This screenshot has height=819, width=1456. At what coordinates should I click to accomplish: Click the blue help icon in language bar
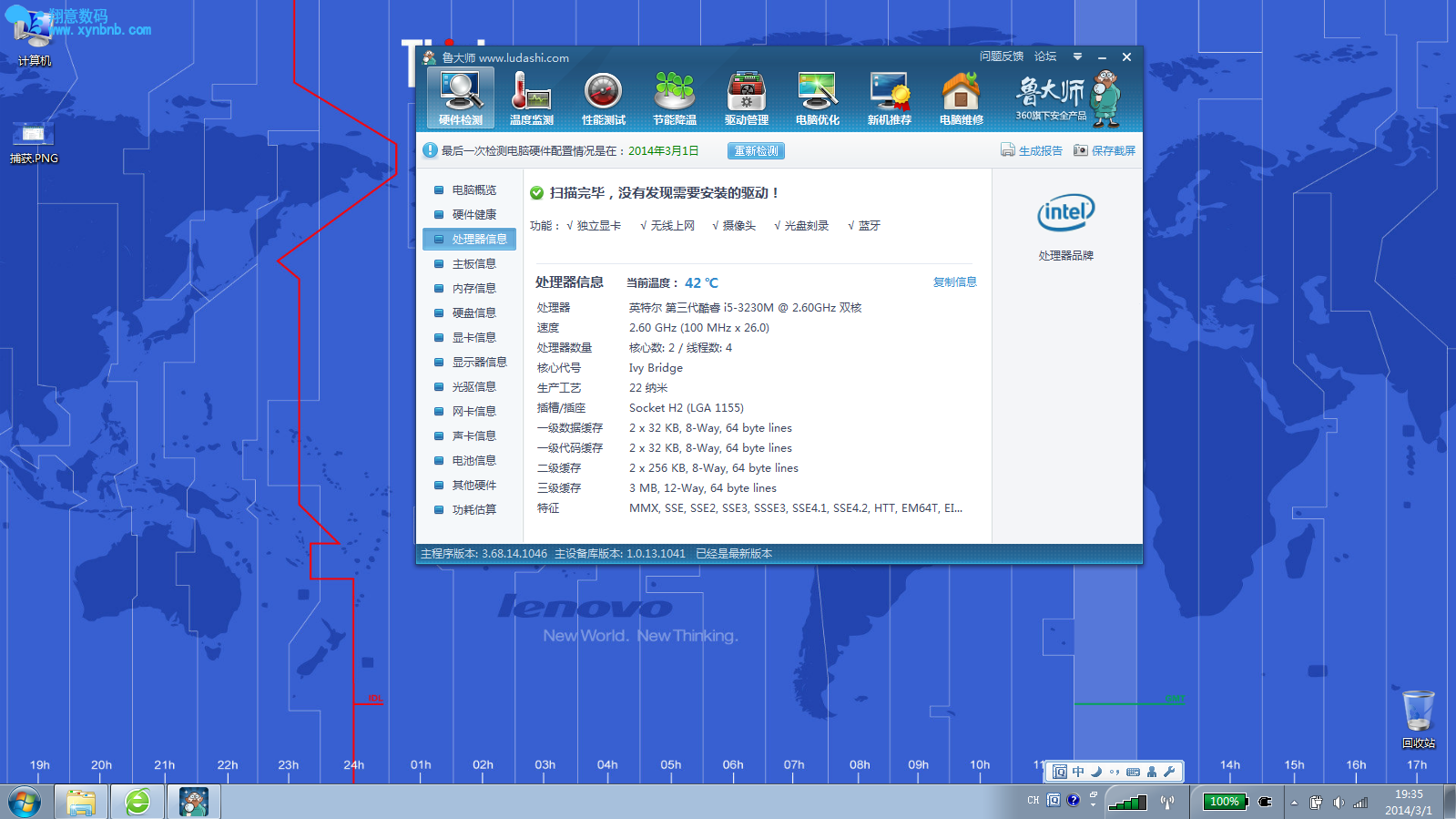[1074, 801]
